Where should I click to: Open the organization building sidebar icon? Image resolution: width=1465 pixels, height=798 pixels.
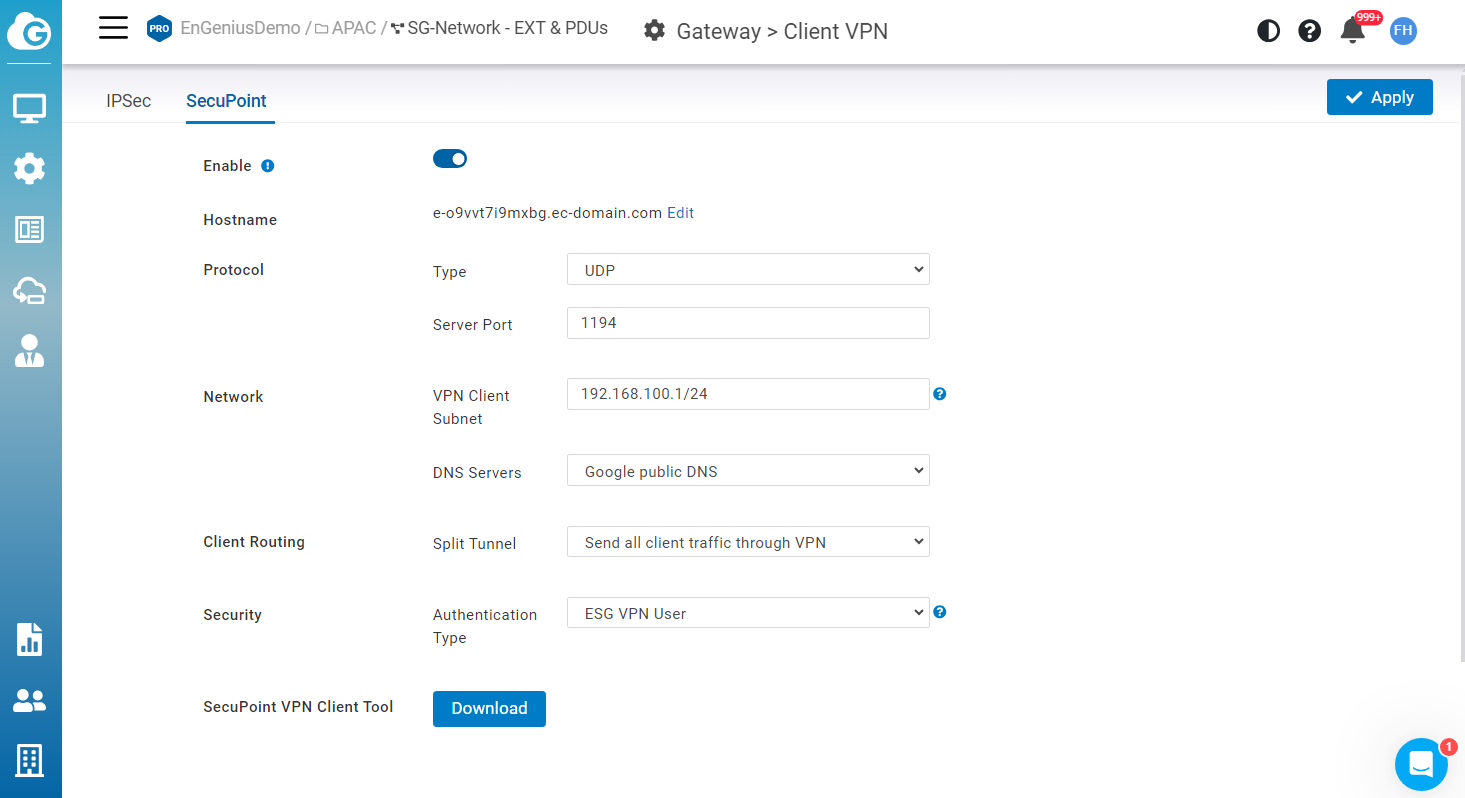pyautogui.click(x=29, y=761)
